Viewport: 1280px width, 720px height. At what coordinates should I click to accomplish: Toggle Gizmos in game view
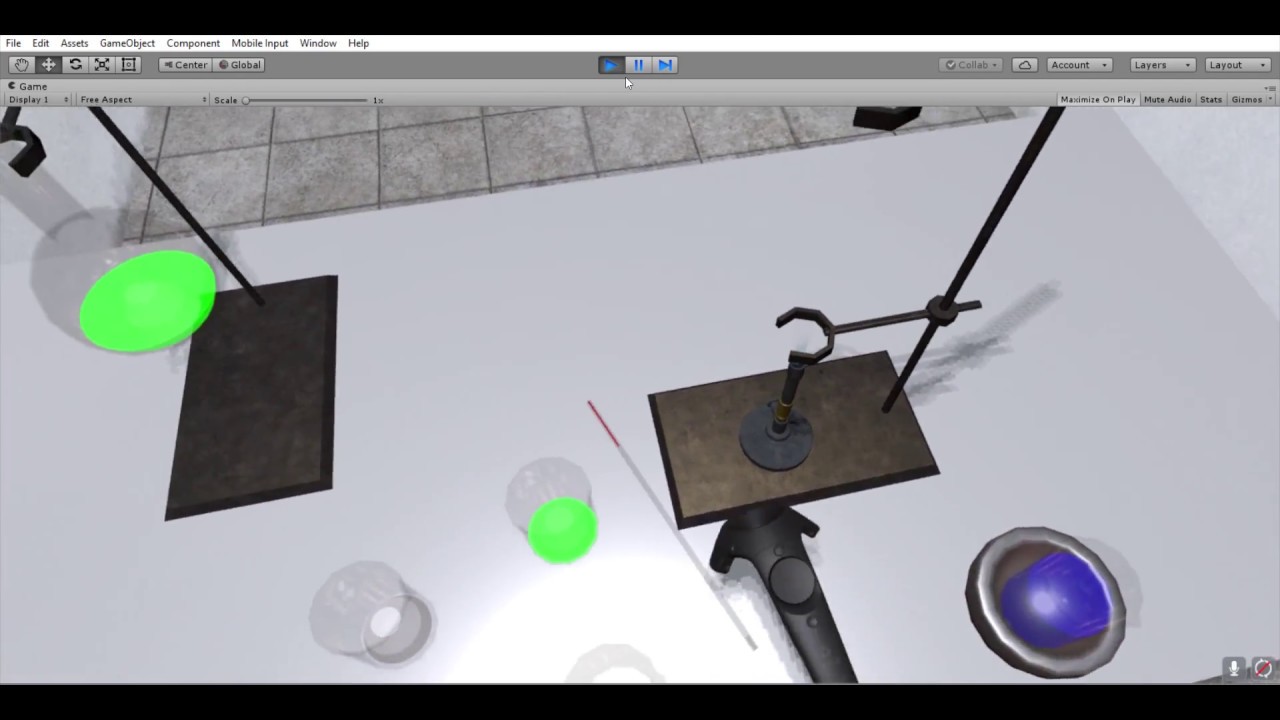(x=1246, y=100)
